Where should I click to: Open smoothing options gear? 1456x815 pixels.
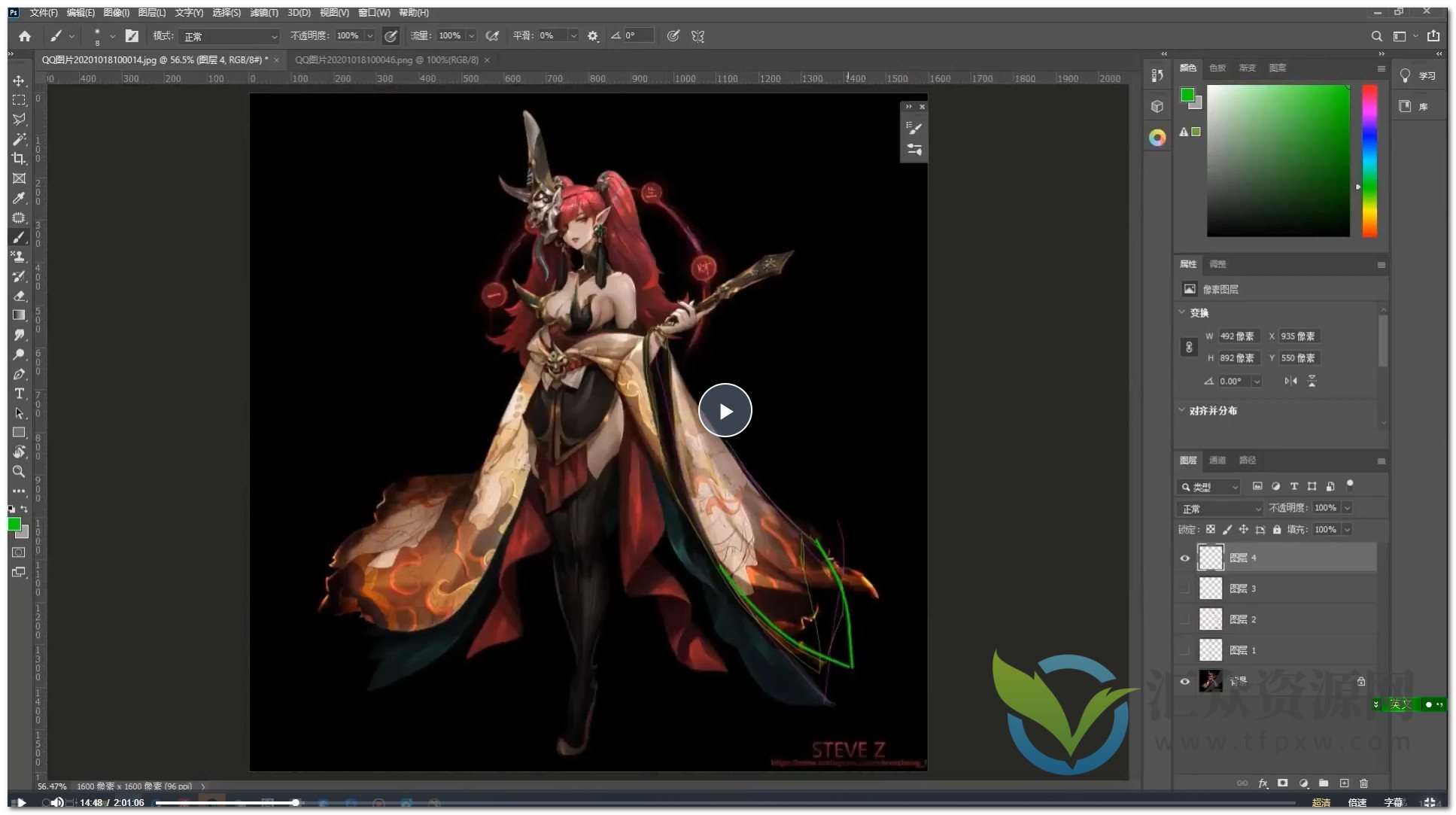click(x=593, y=36)
